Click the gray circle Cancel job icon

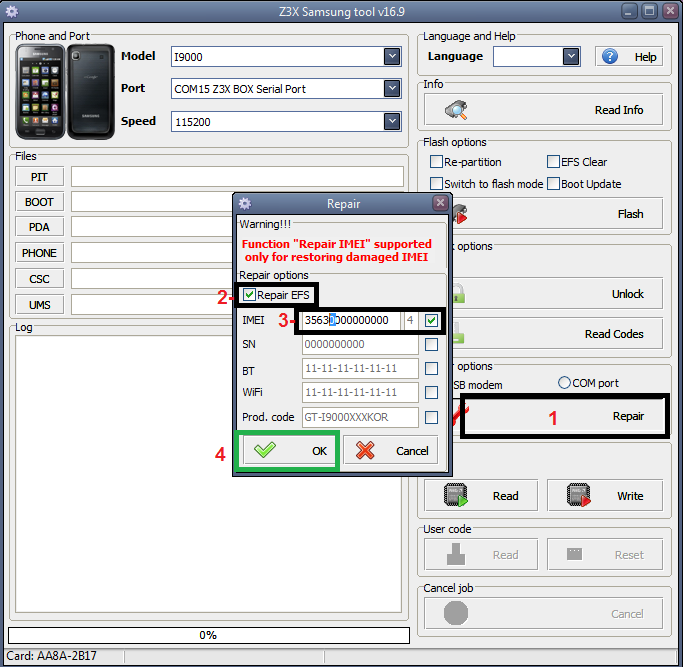456,613
